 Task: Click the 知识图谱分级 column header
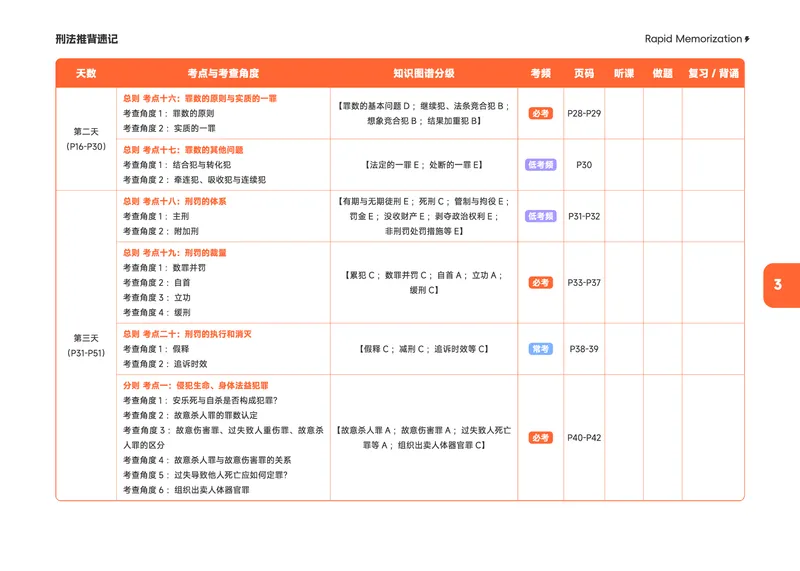[424, 73]
